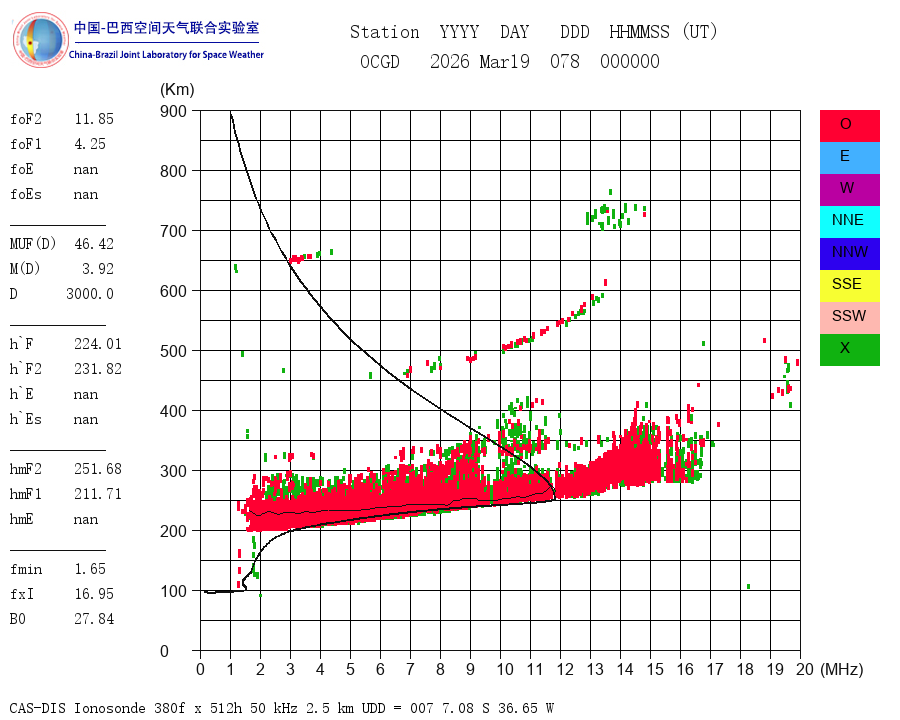Click the B0 value 27.84
Image resolution: width=900 pixels, height=720 pixels.
[x=94, y=619]
